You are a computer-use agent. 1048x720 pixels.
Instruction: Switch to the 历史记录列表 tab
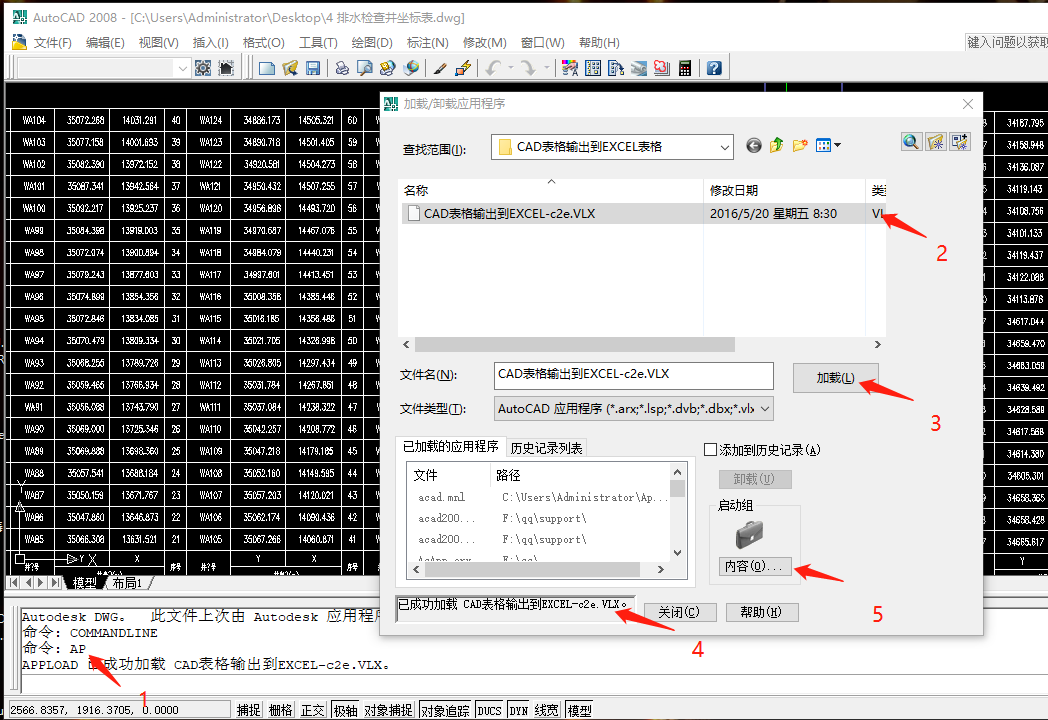pos(547,448)
